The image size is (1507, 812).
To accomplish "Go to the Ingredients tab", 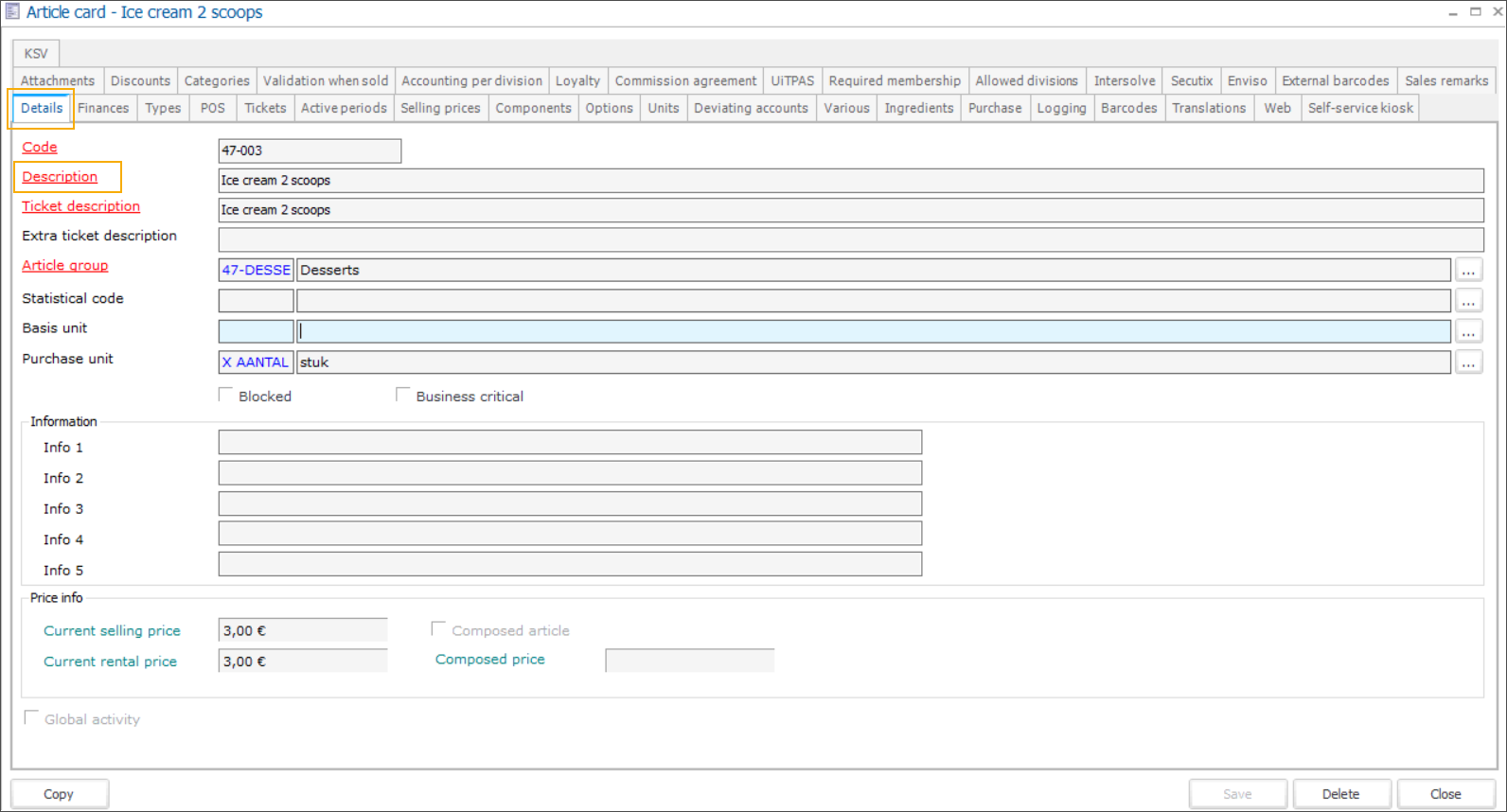I will [x=918, y=108].
